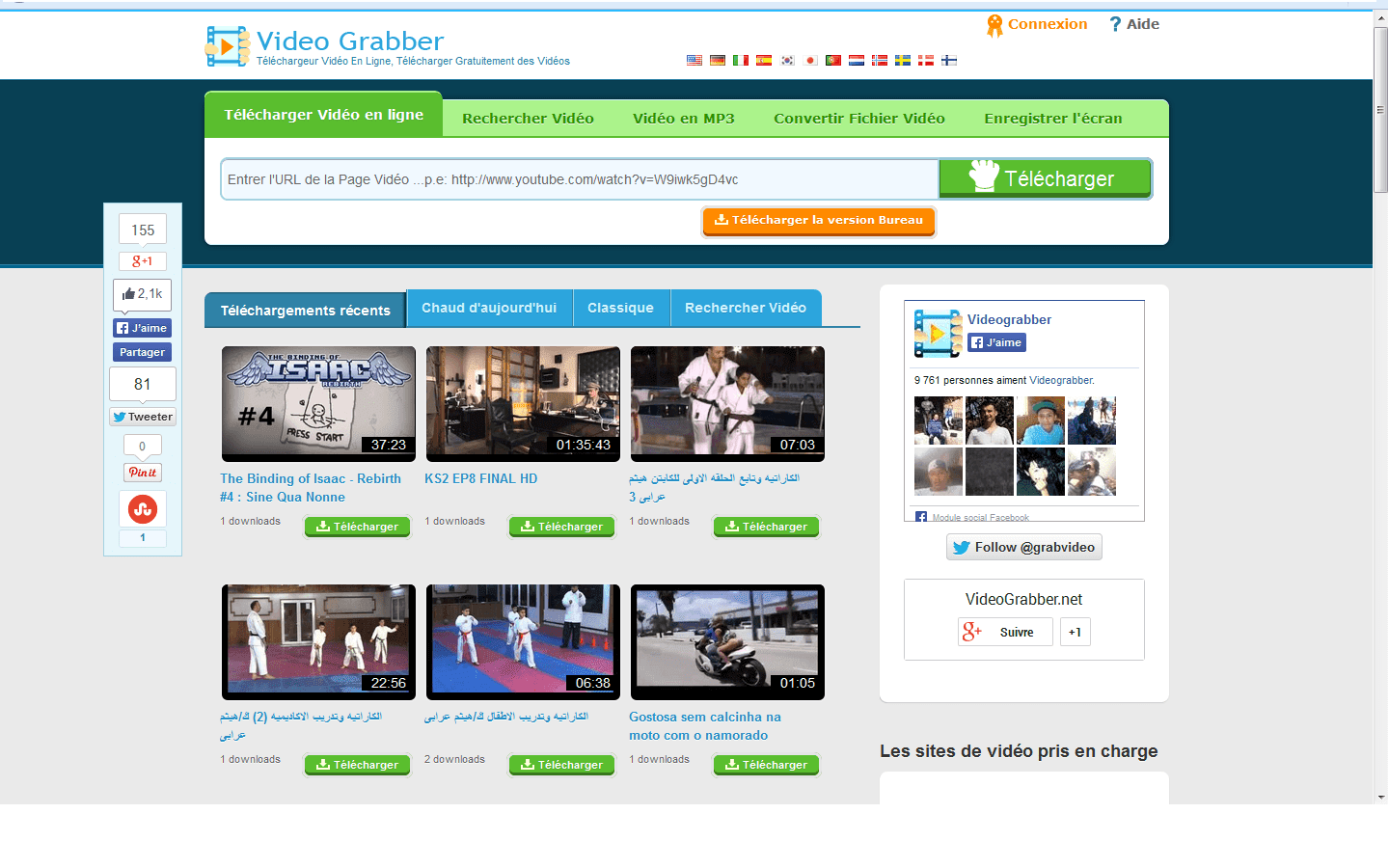Open the Binding of Isaac video thumbnail
1389x868 pixels.
pos(318,404)
